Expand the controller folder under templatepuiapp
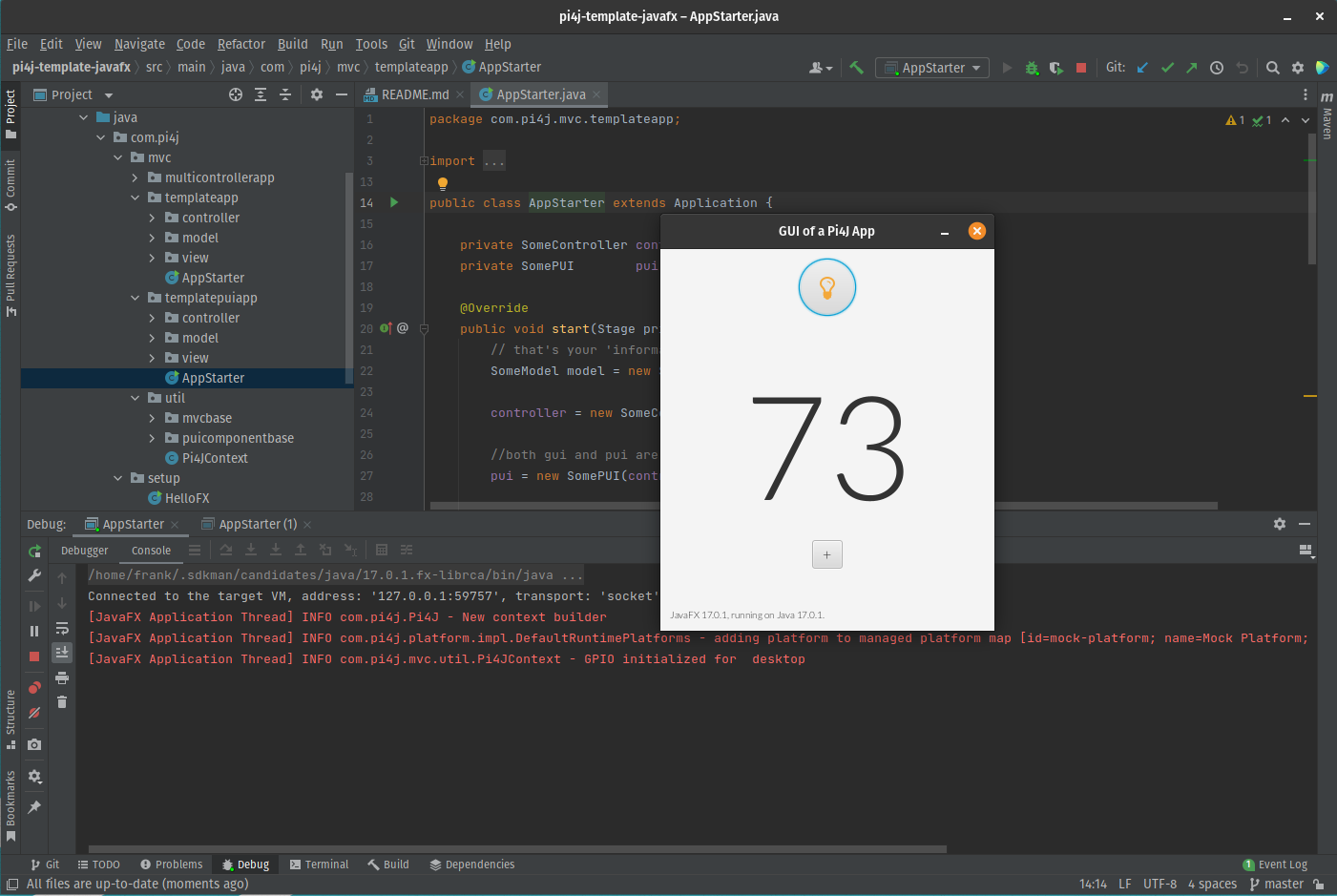 click(x=151, y=317)
